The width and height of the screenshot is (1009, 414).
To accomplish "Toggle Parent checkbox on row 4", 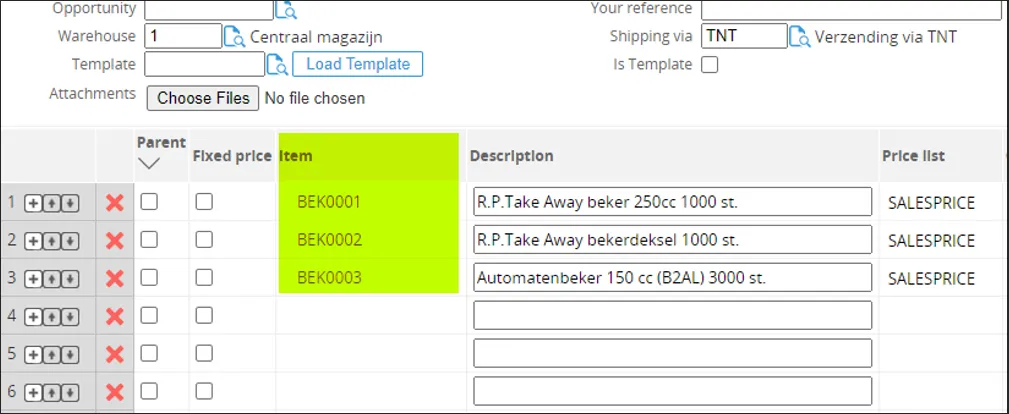I will [x=149, y=316].
